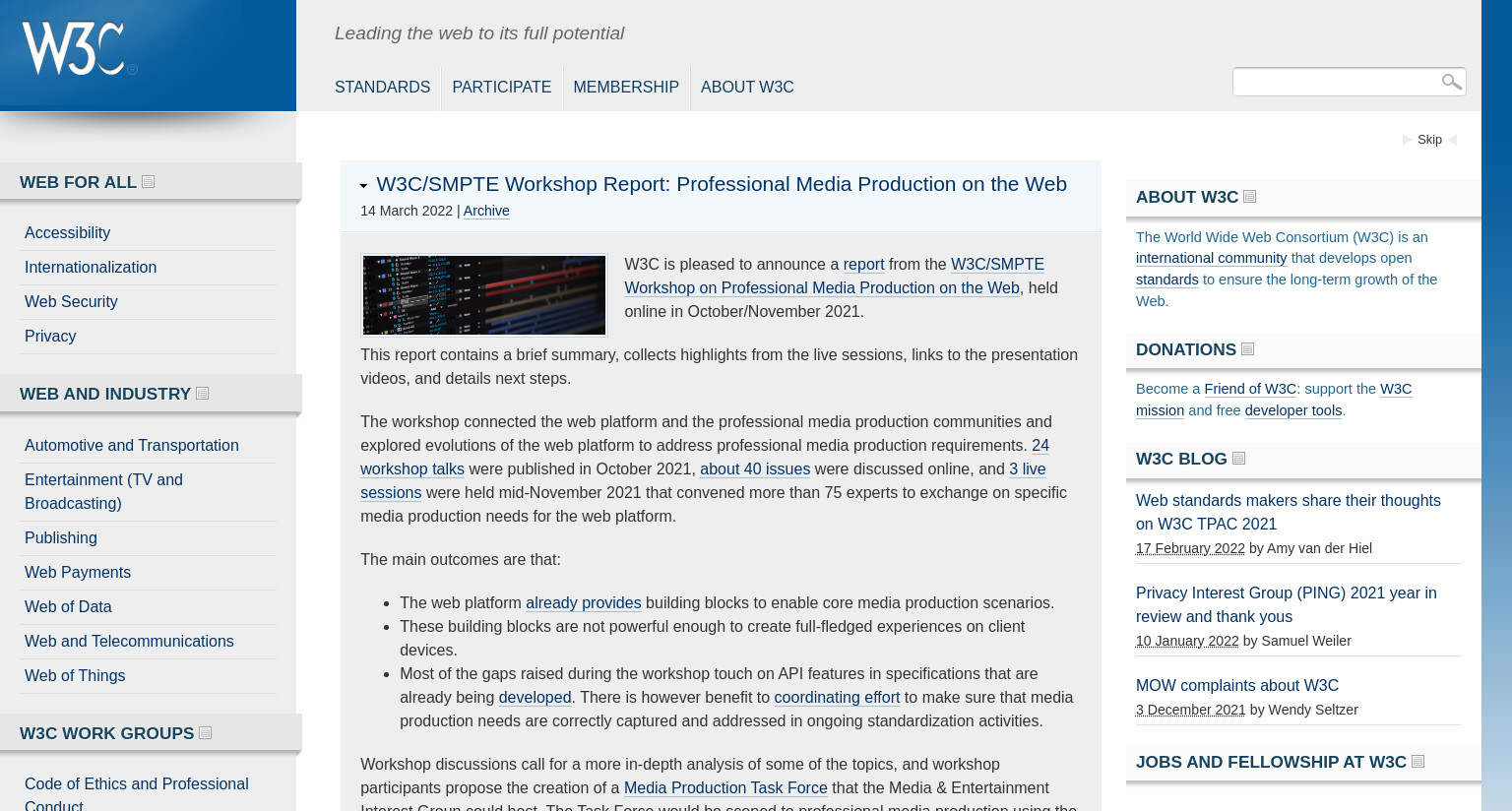Toggle the Jobs and Fellowship section icon
This screenshot has width=1512, height=811.
pyautogui.click(x=1418, y=762)
